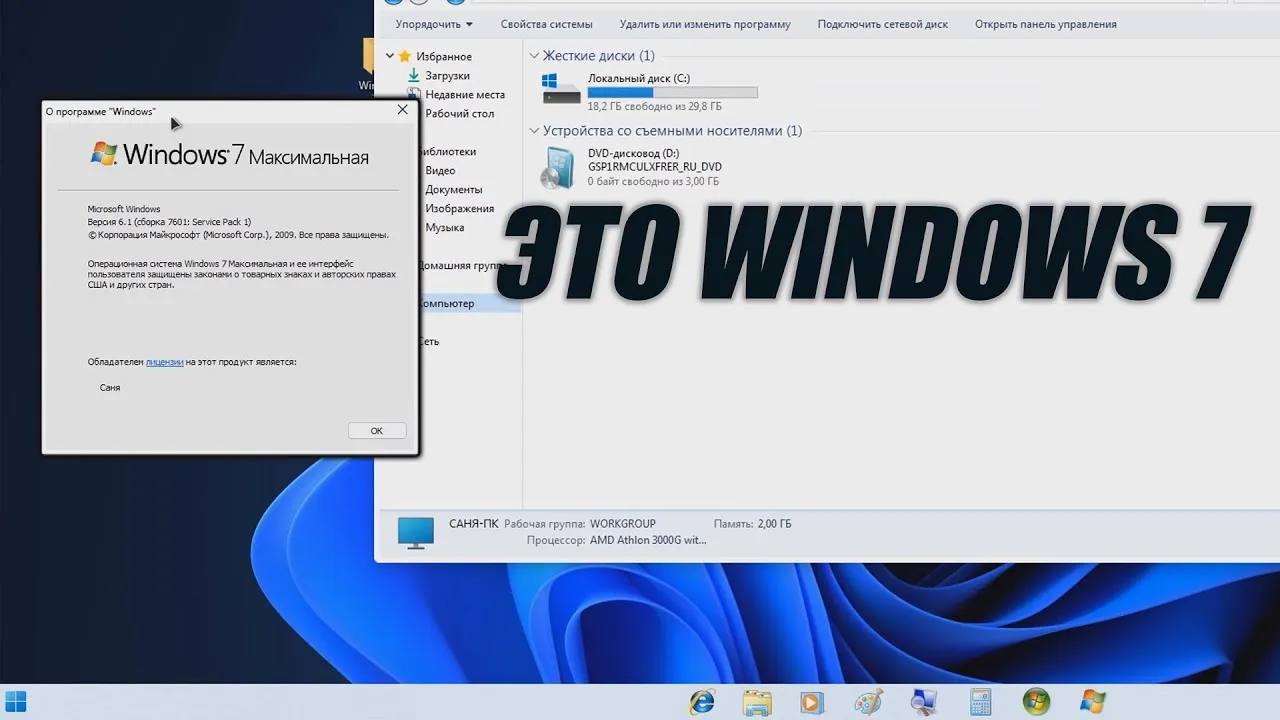Click the computer monitor icon in the details pane
The height and width of the screenshot is (720, 1280).
[416, 532]
